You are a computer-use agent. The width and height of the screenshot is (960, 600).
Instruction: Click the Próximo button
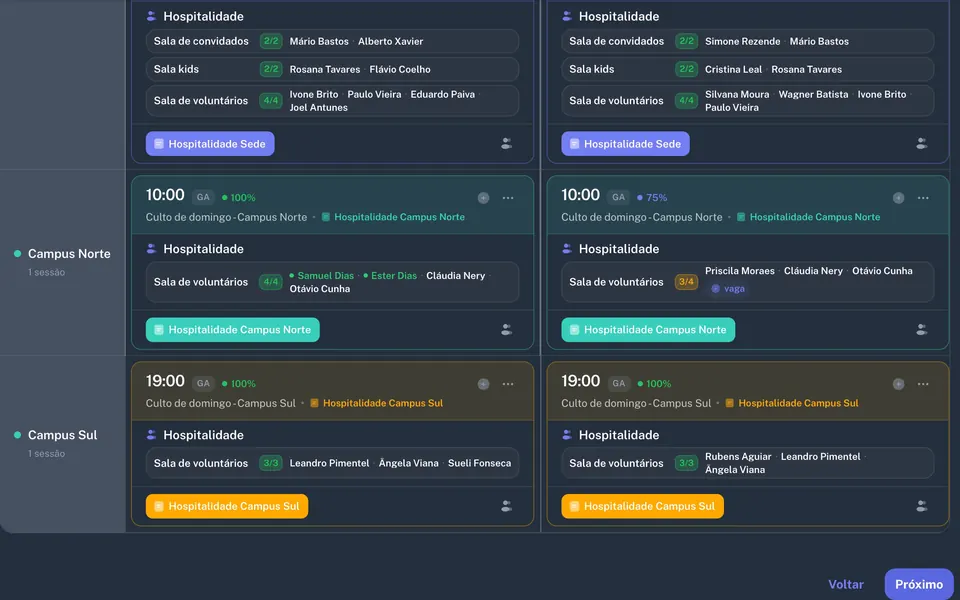point(919,584)
